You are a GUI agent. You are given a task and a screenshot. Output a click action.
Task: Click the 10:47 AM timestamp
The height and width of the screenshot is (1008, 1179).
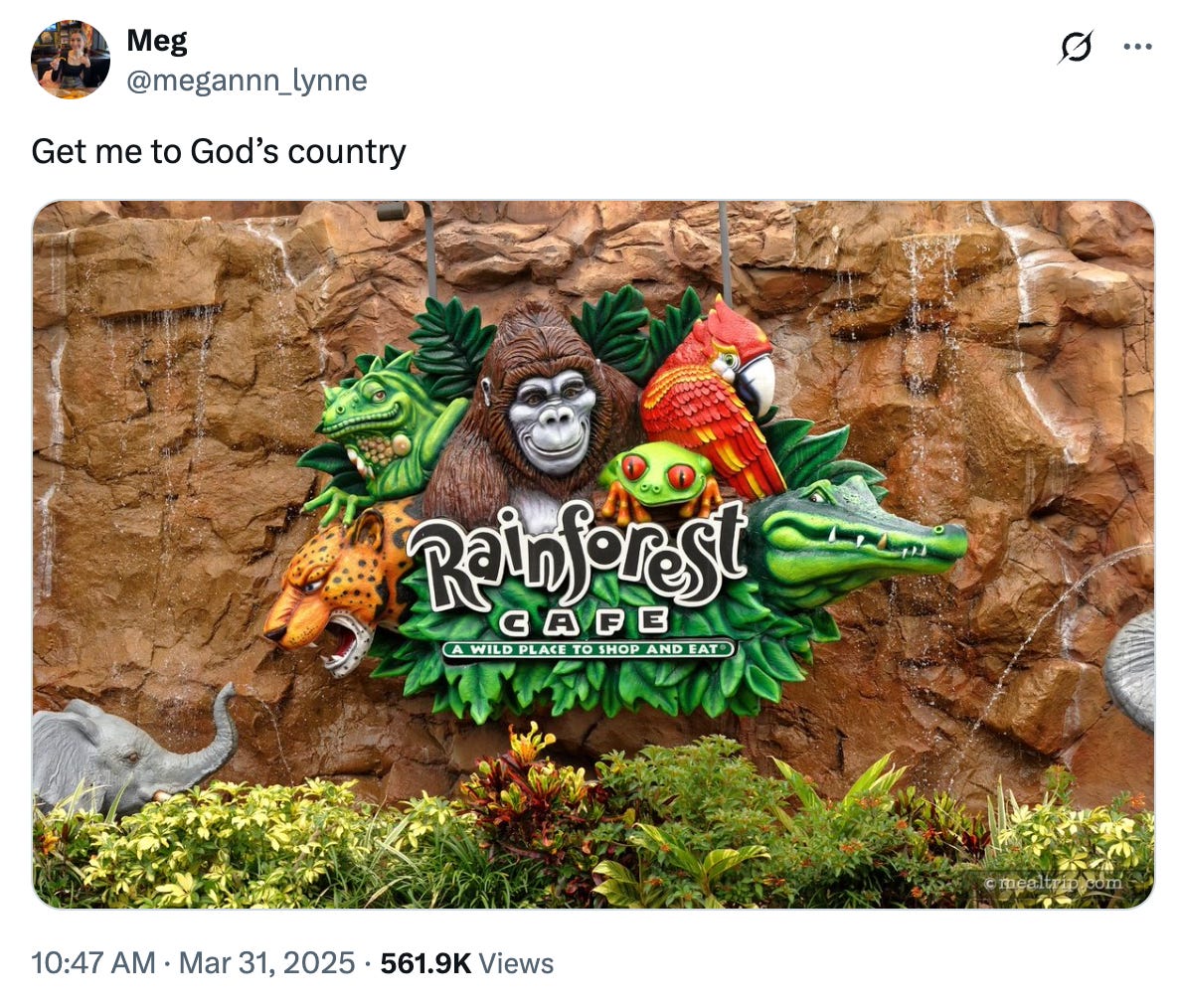tap(93, 963)
